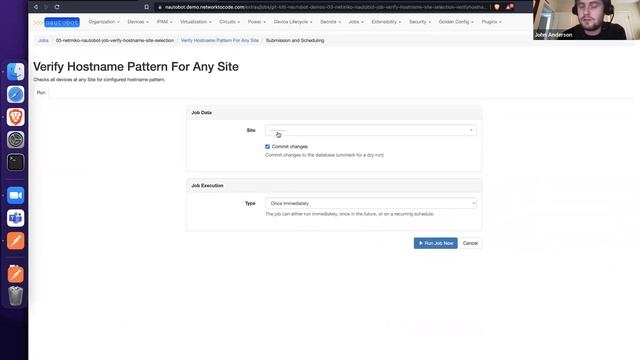This screenshot has height=360, width=640.
Task: Click John Anderson's video thumbnail
Action: pyautogui.click(x=587, y=20)
